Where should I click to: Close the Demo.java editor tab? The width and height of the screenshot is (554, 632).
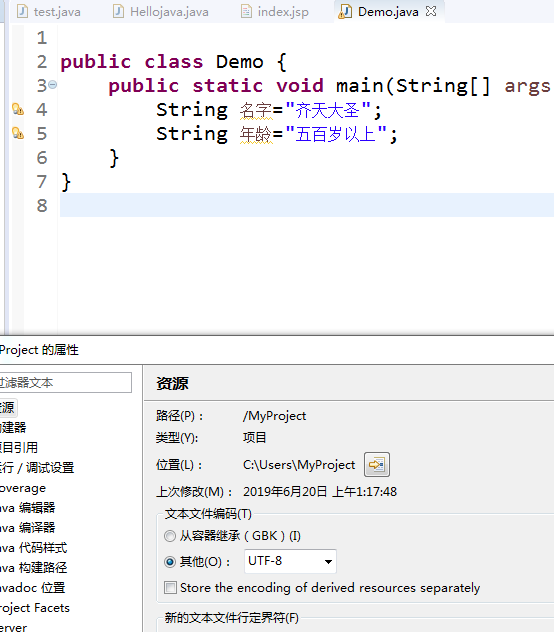click(x=431, y=11)
